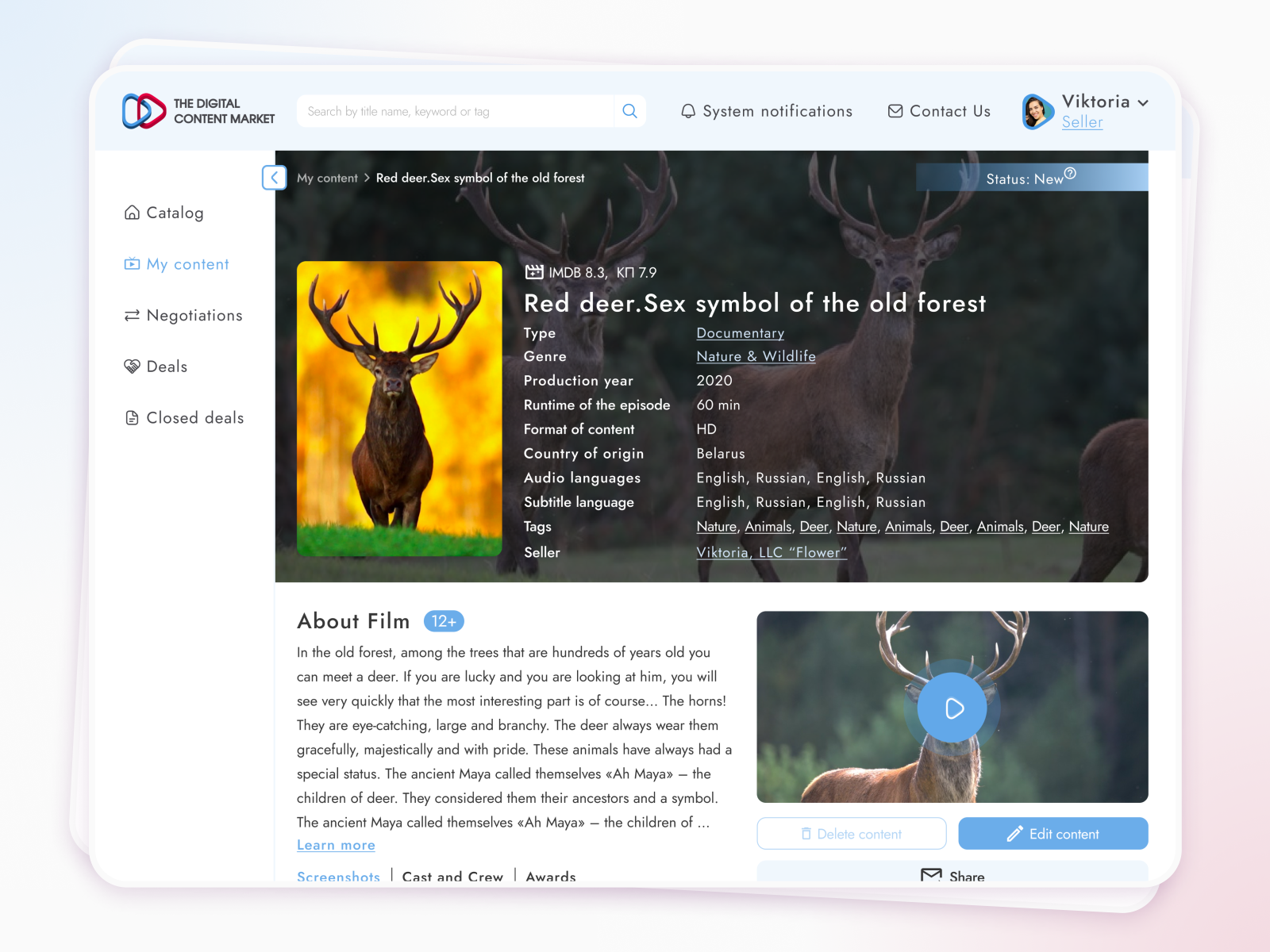Switch to the Cast and Crew tab
The width and height of the screenshot is (1270, 952).
[x=452, y=877]
